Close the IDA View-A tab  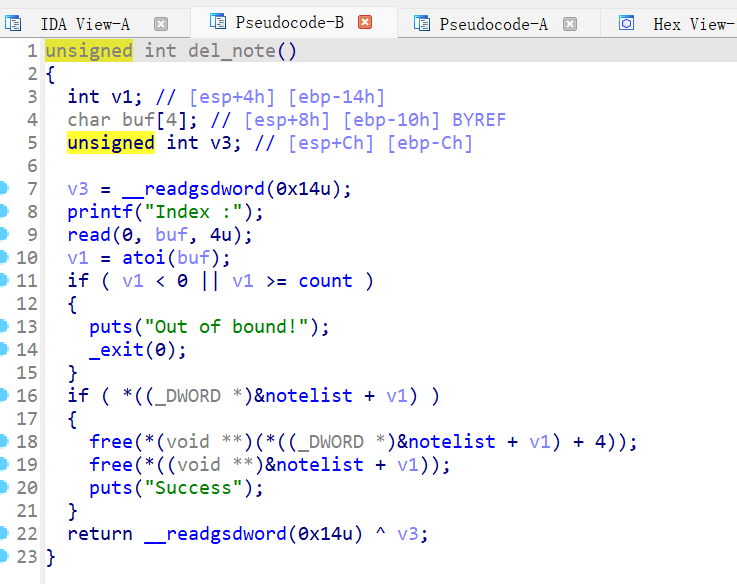[x=161, y=23]
